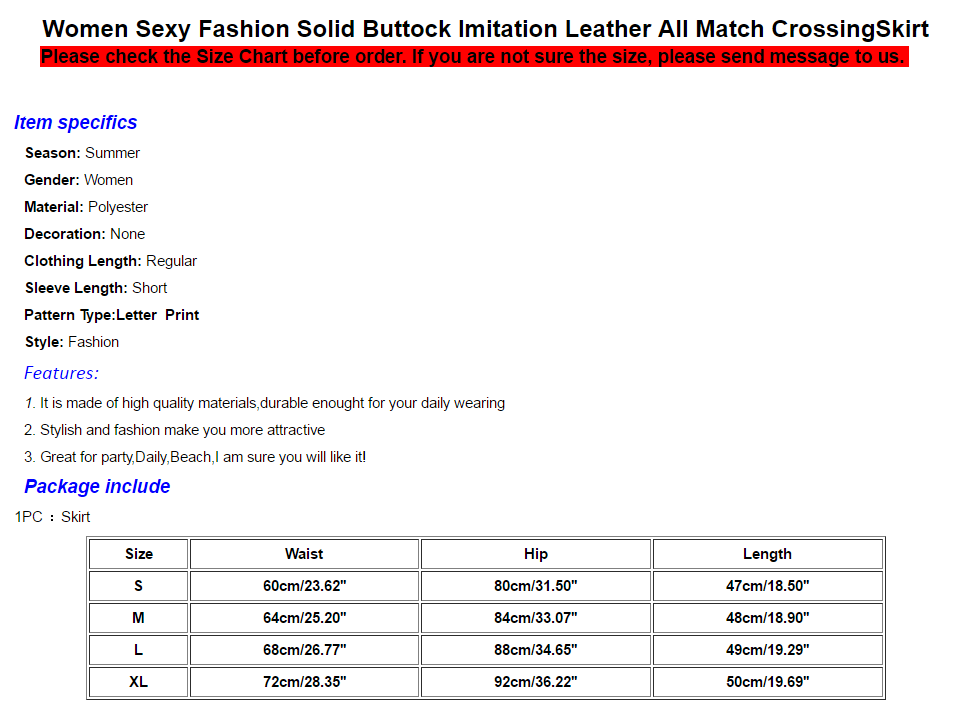
Task: Click the Material: Polyester line
Action: (86, 207)
